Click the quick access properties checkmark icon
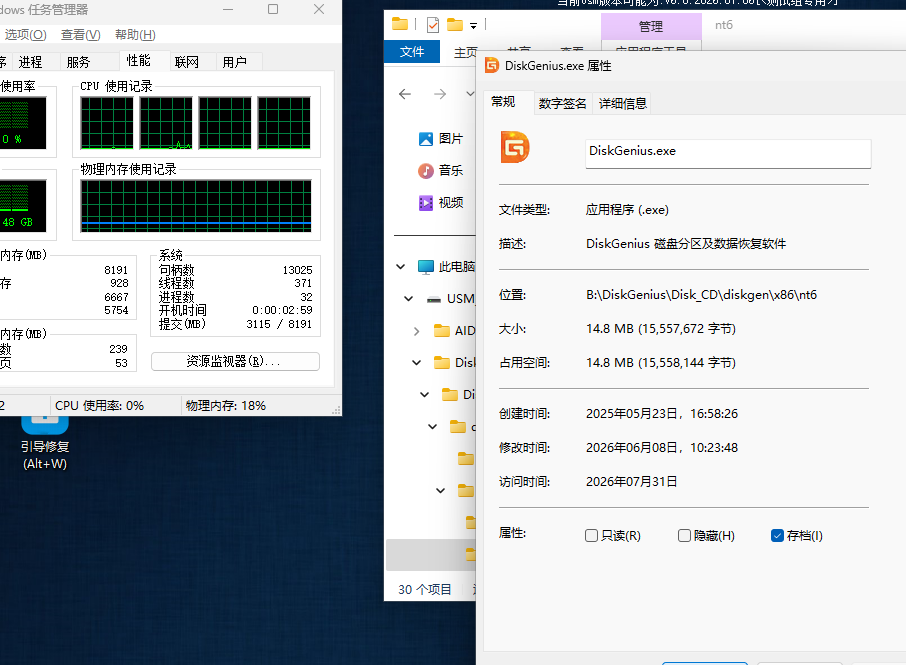Viewport: 906px width, 665px height. click(433, 25)
